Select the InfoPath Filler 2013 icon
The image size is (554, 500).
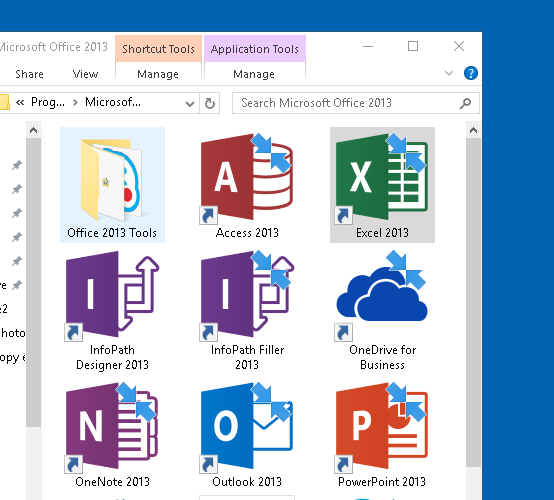[x=247, y=296]
